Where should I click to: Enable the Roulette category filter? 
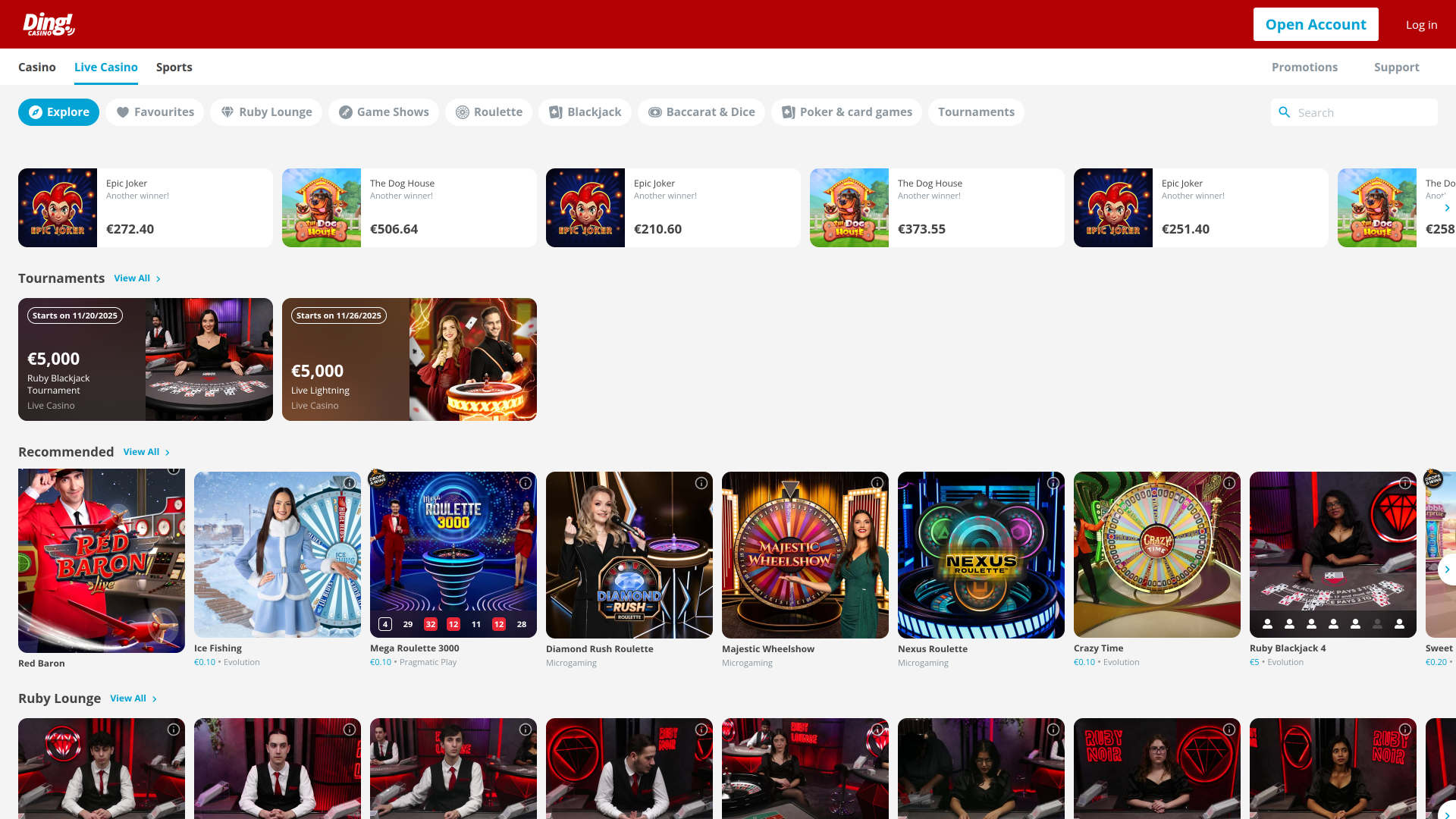coord(488,111)
